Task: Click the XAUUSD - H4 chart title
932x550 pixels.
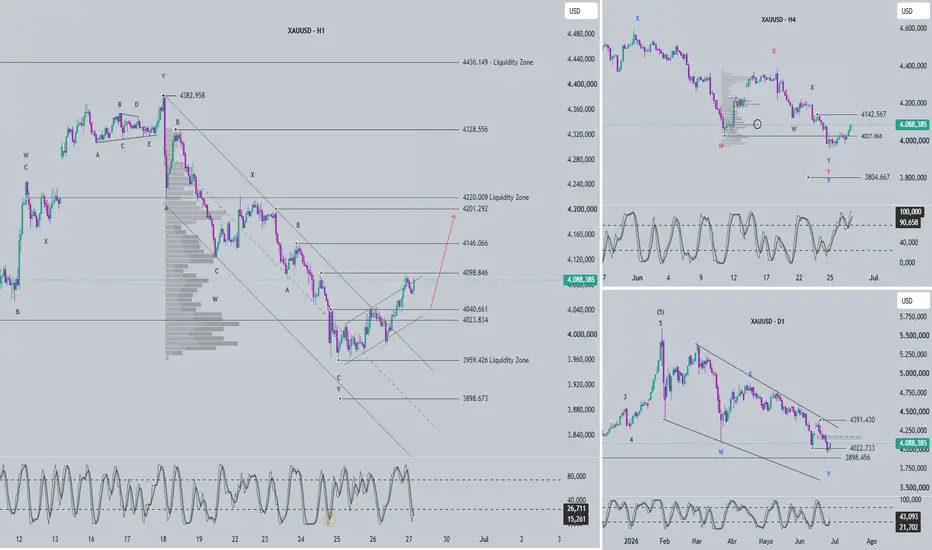Action: pyautogui.click(x=778, y=20)
